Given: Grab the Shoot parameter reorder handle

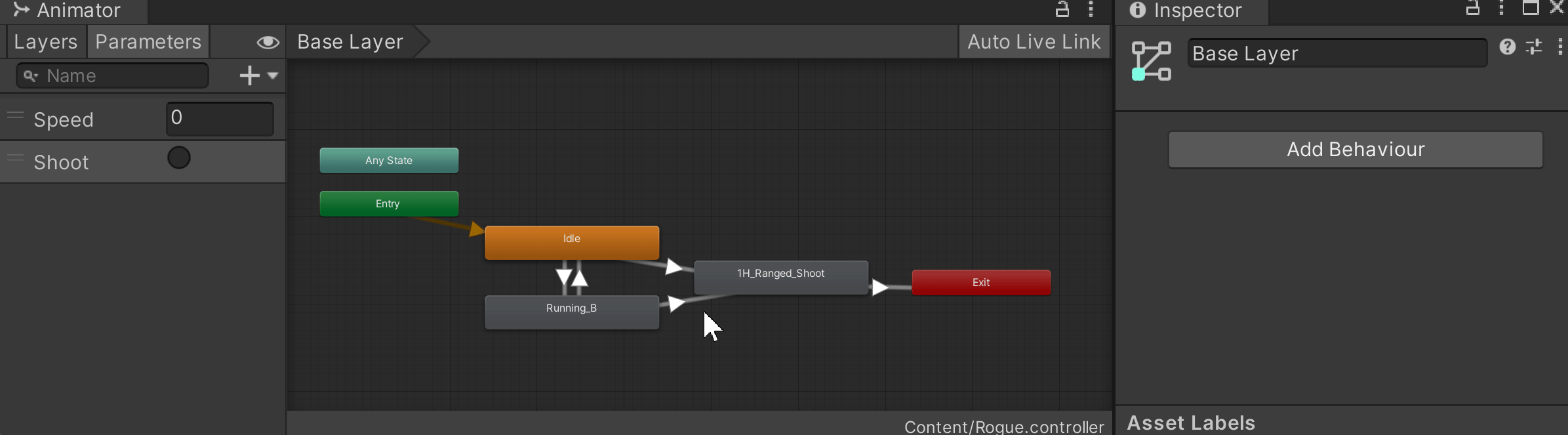Looking at the screenshot, I should coord(15,158).
